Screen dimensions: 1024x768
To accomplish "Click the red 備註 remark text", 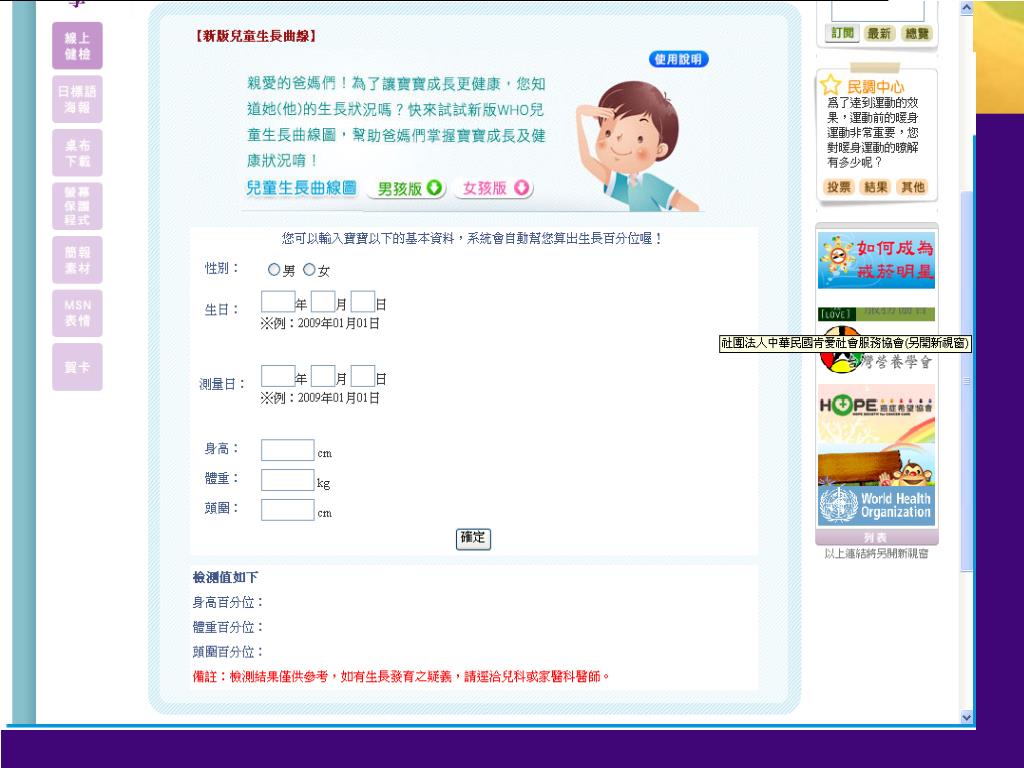I will (x=401, y=677).
